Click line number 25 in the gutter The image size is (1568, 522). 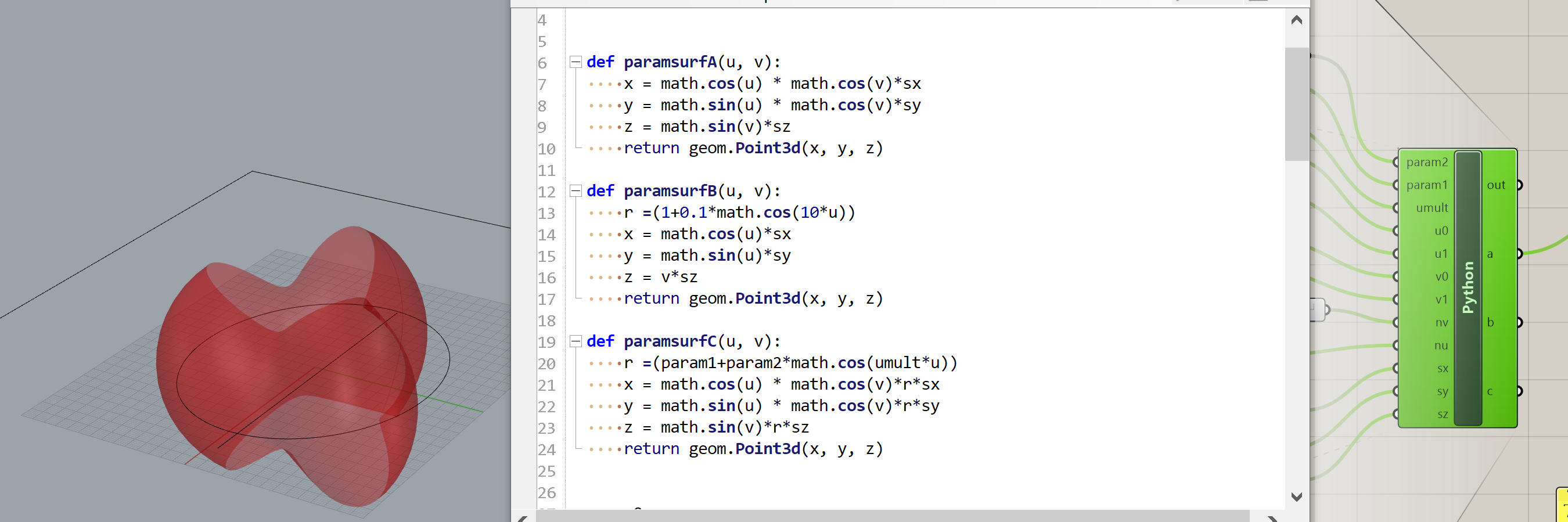pos(546,471)
